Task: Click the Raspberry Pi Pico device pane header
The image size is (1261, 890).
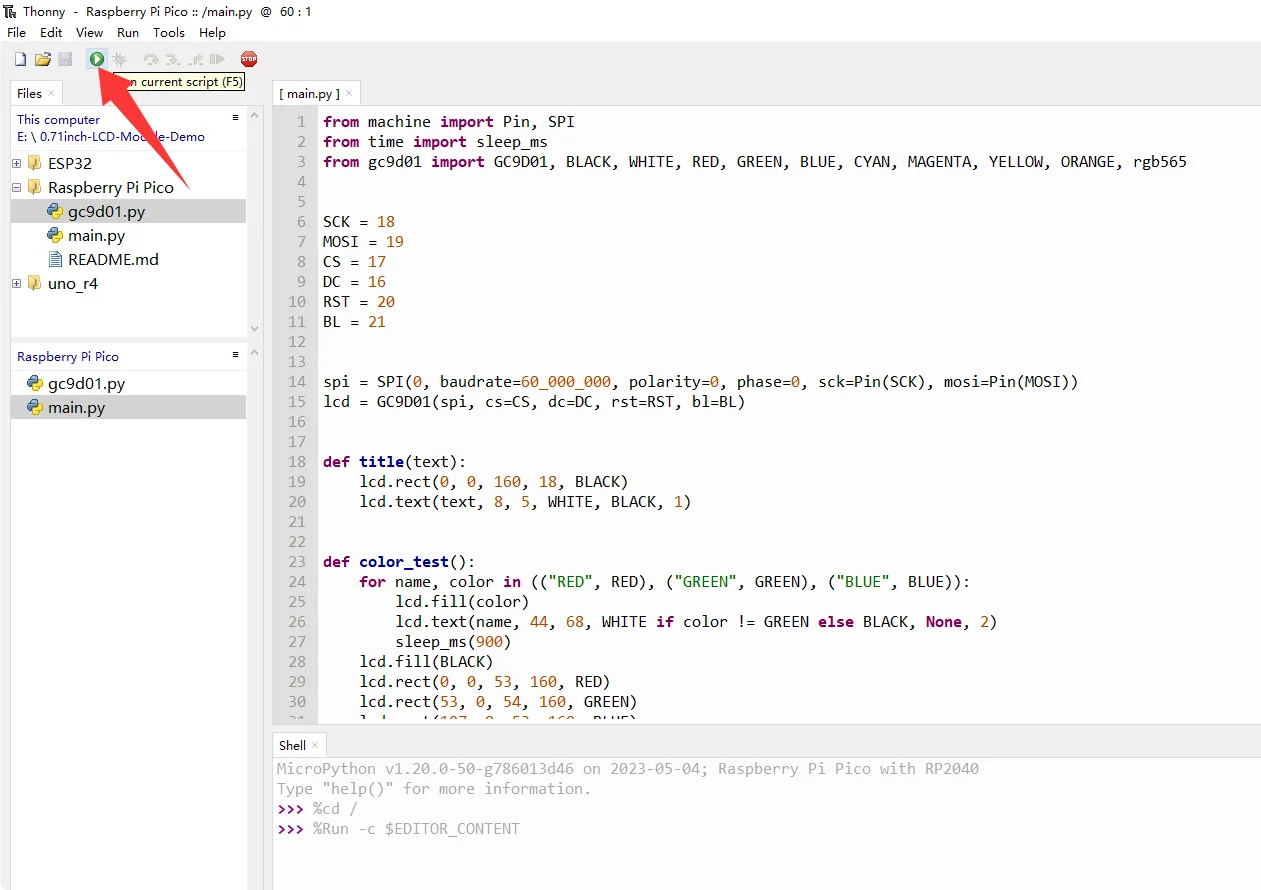Action: [68, 356]
